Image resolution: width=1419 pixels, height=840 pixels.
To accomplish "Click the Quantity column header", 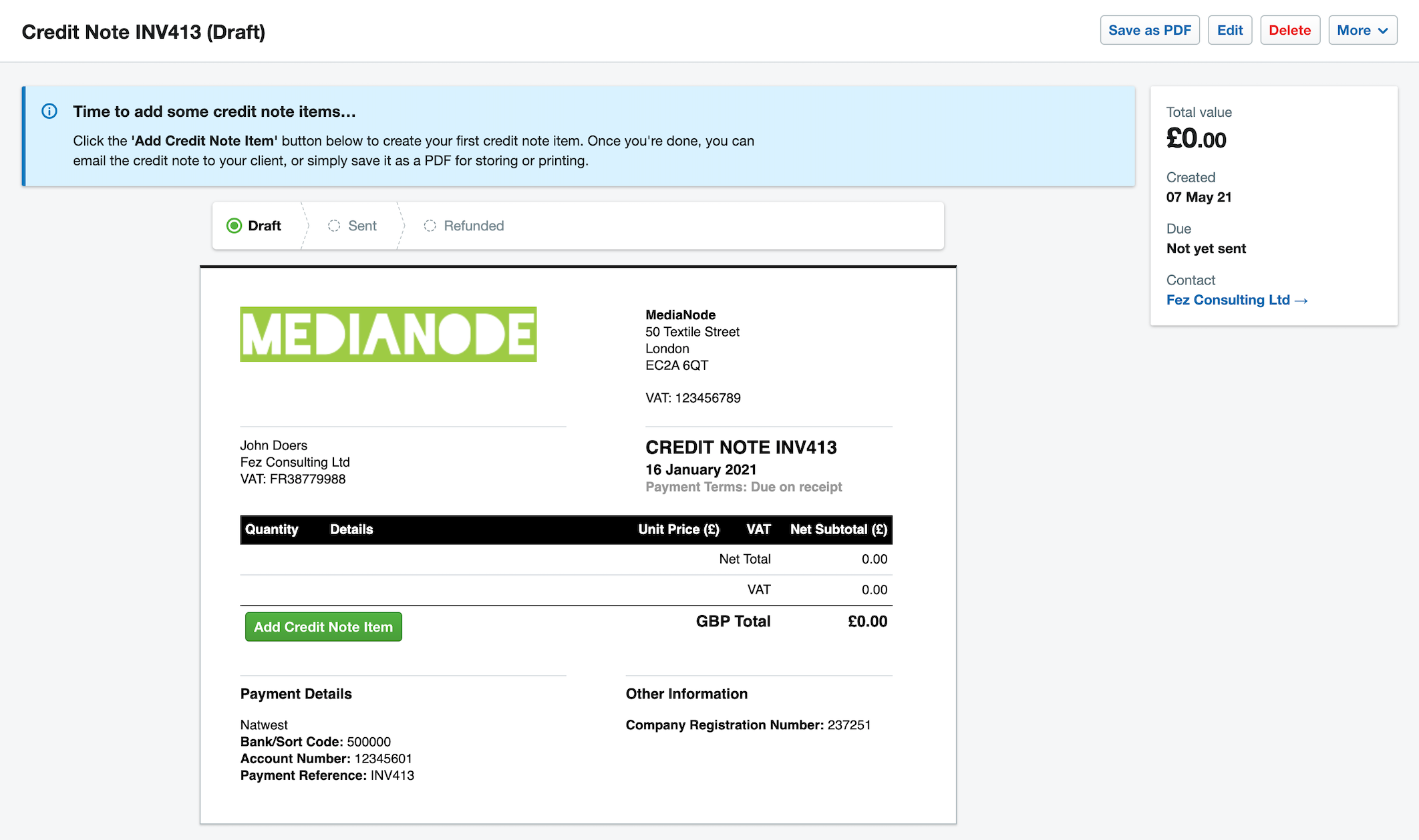I will click(x=271, y=530).
